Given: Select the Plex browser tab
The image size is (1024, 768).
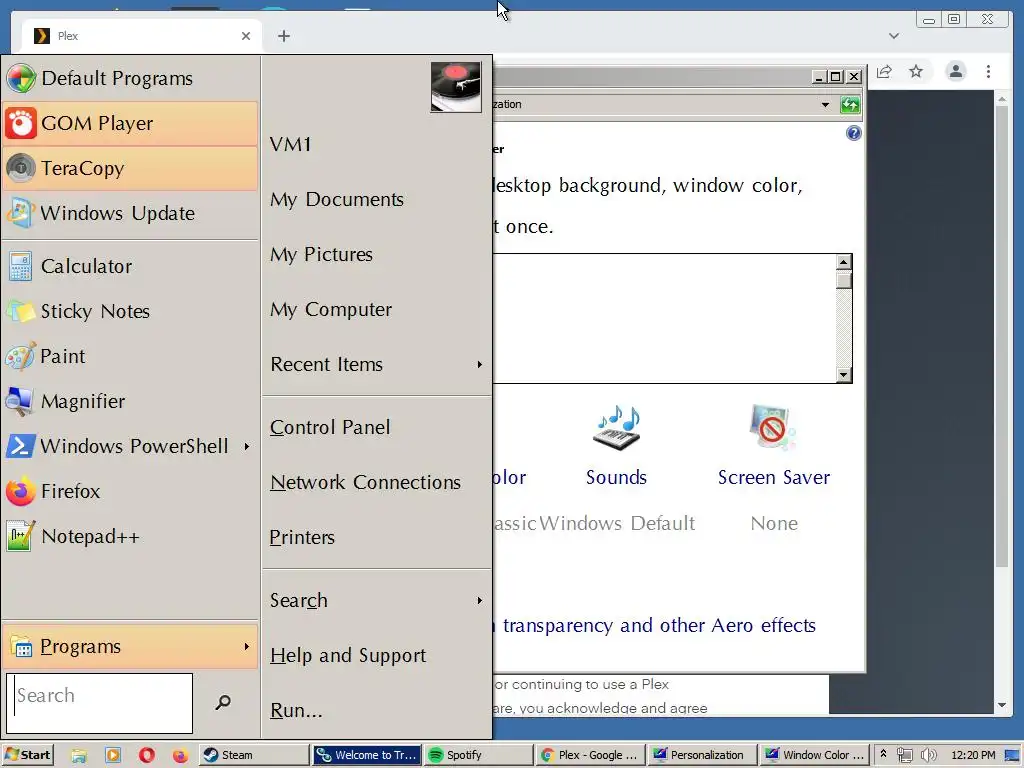Looking at the screenshot, I should 142,36.
